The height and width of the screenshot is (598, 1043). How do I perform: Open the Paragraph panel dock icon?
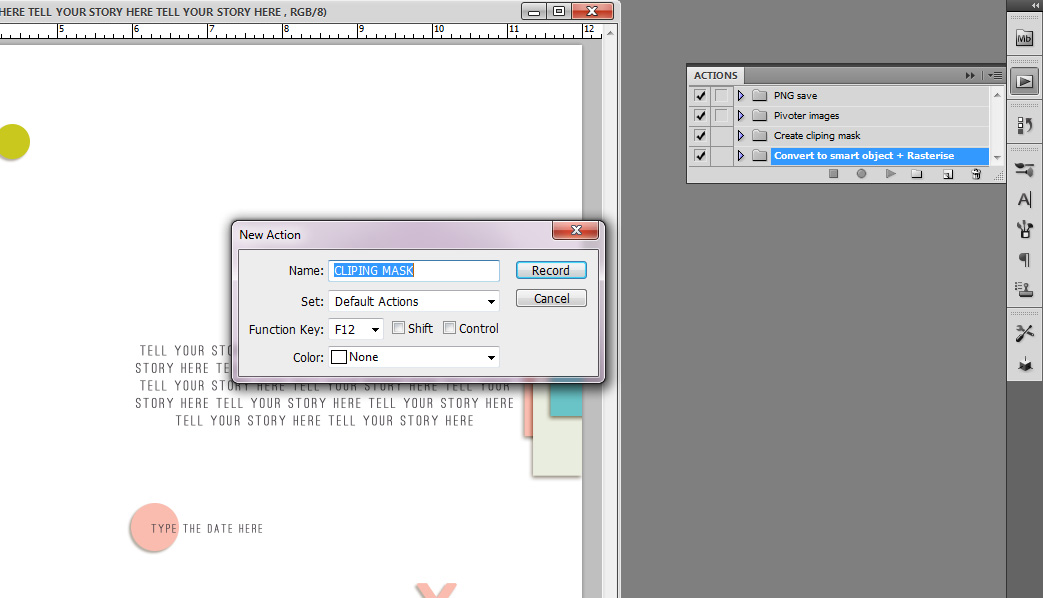(1024, 259)
